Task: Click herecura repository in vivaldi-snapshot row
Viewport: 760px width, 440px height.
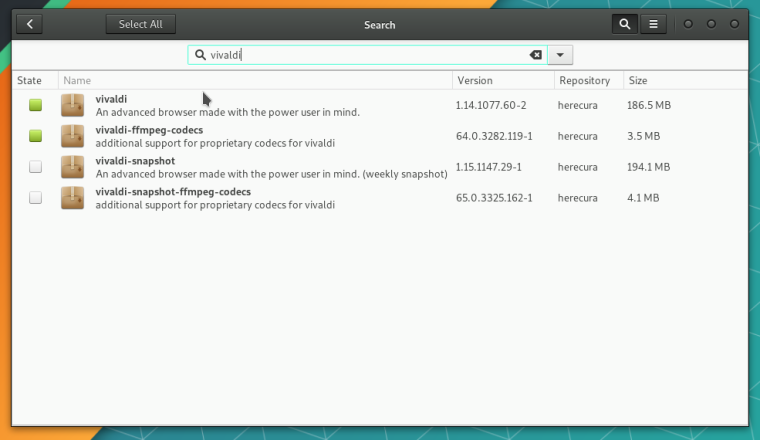Action: [577, 168]
